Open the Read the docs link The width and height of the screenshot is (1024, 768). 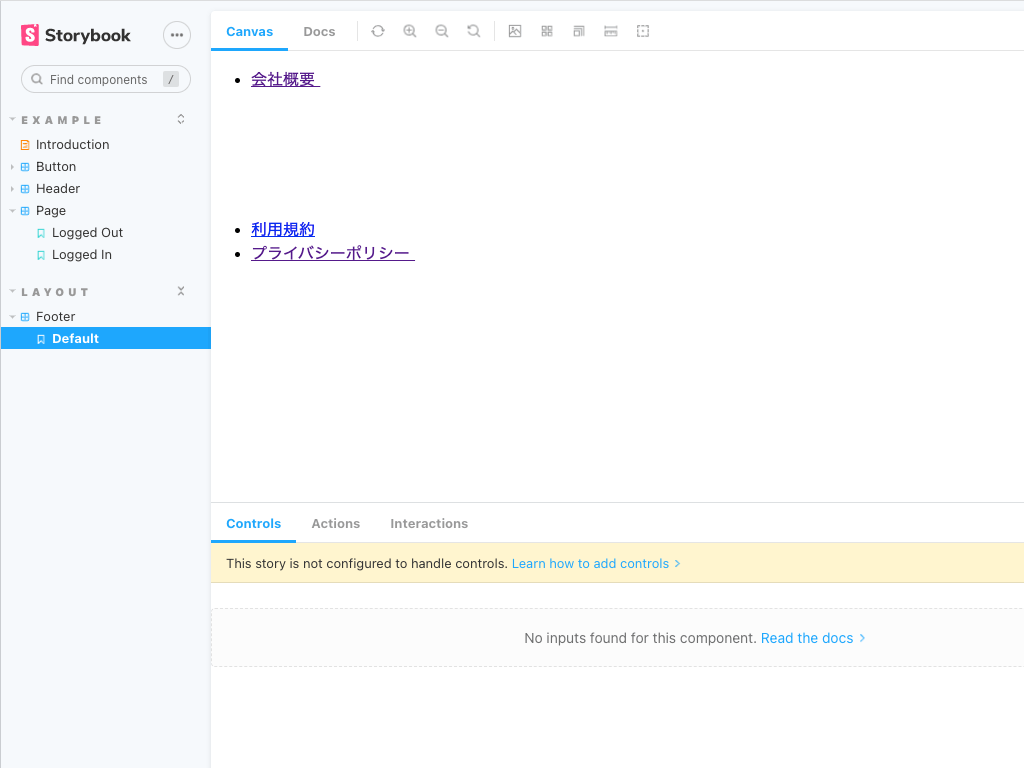click(x=813, y=638)
